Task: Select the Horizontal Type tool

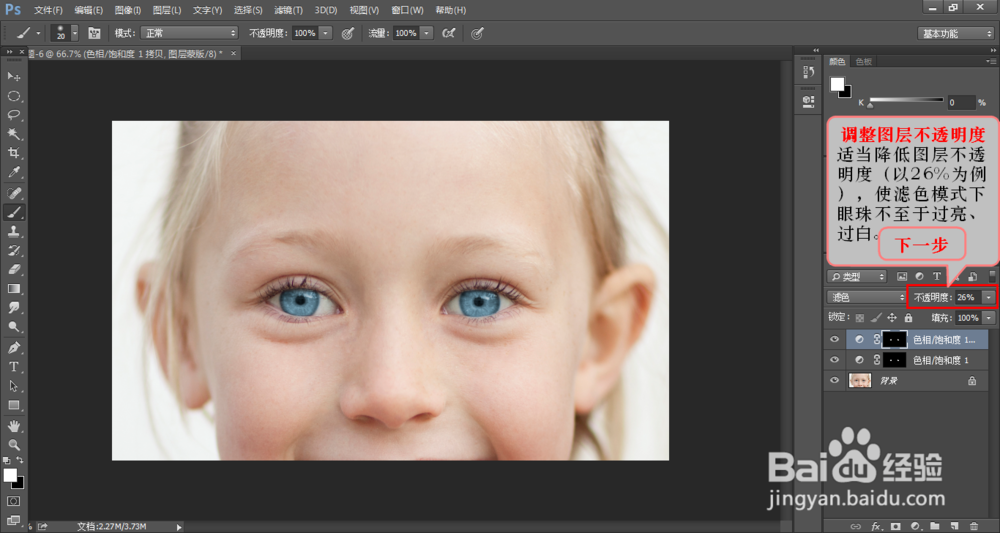Action: pyautogui.click(x=13, y=367)
